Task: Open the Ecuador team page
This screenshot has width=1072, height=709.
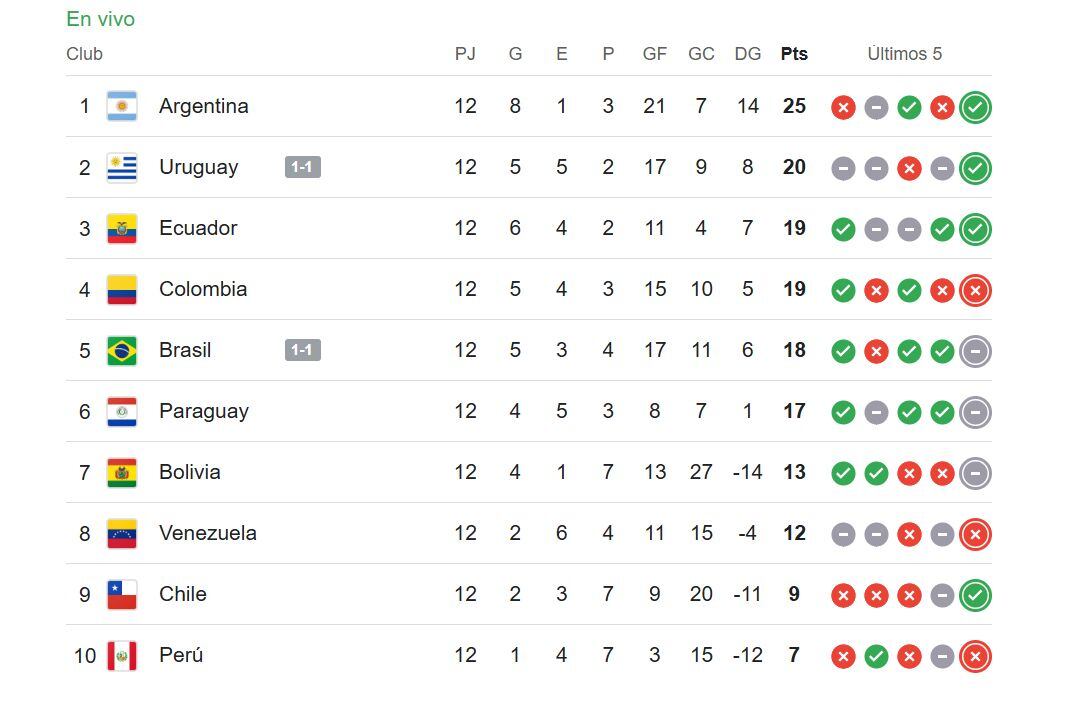Action: 198,228
